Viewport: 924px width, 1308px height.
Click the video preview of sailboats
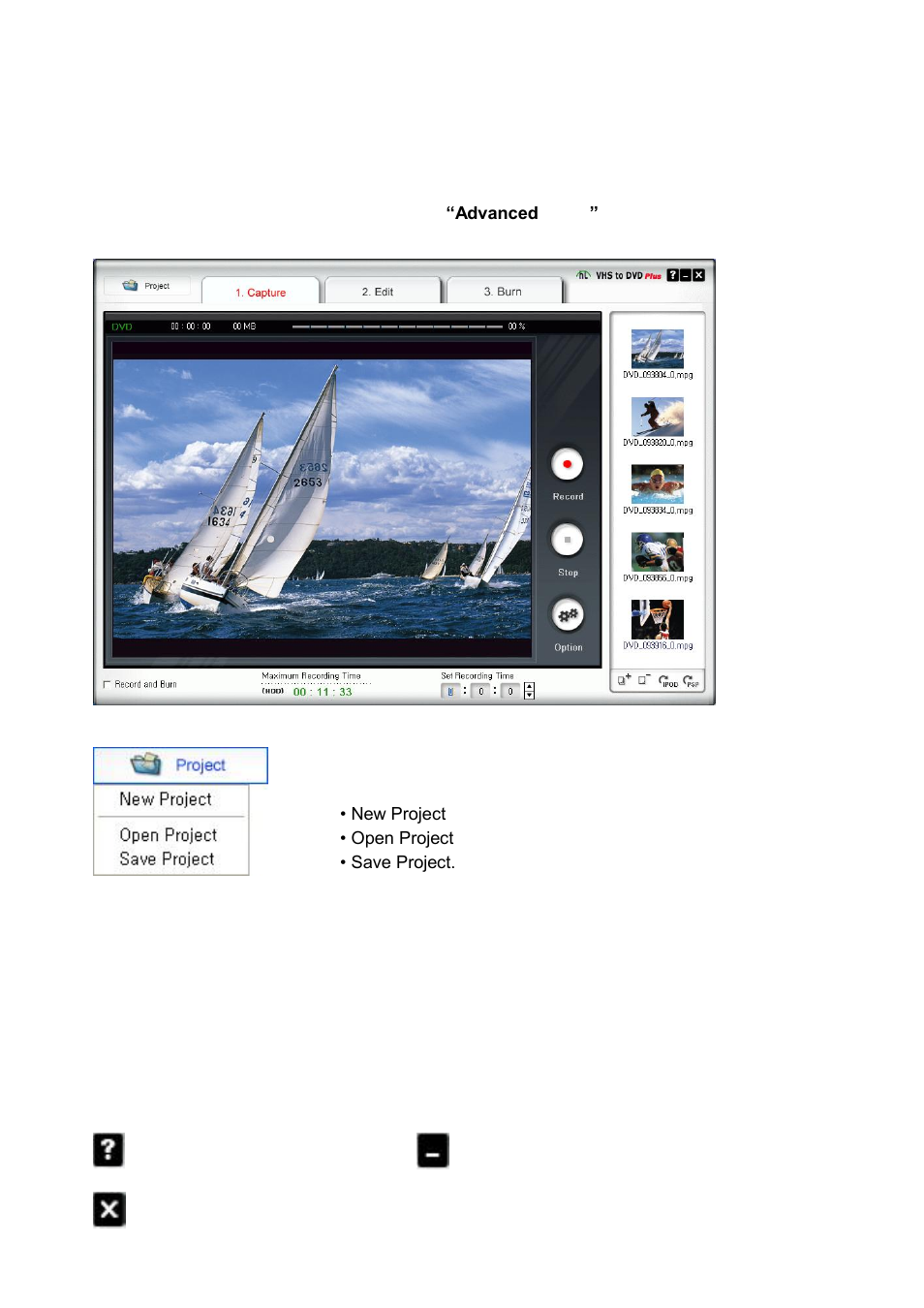pos(322,499)
